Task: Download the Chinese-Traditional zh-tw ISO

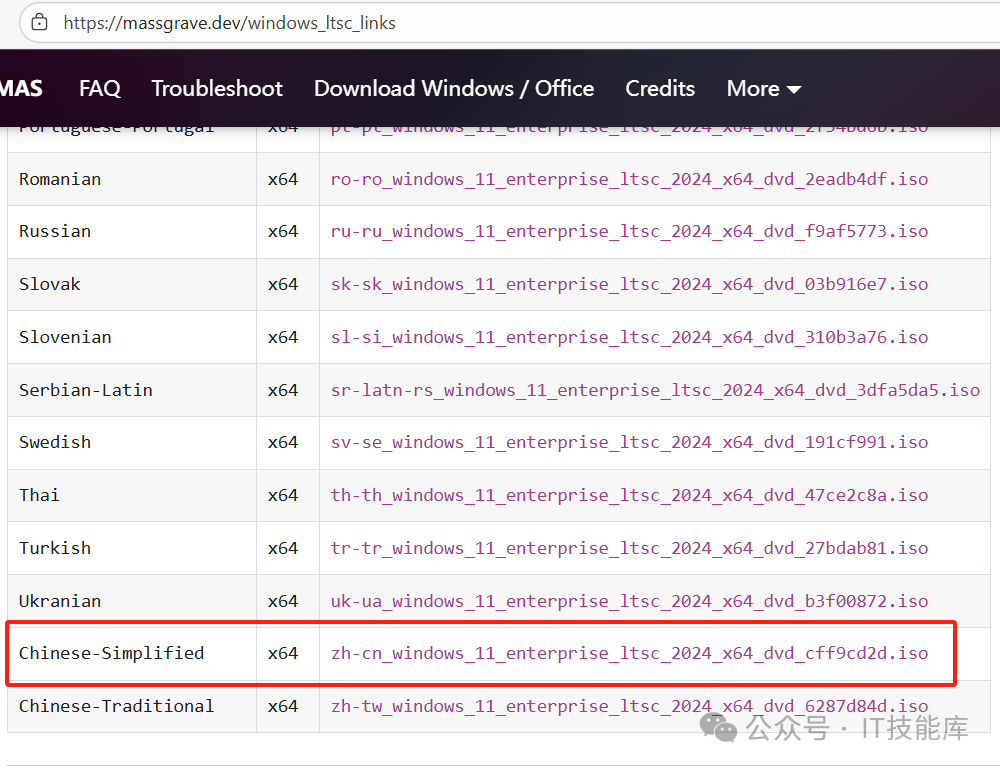Action: (629, 706)
